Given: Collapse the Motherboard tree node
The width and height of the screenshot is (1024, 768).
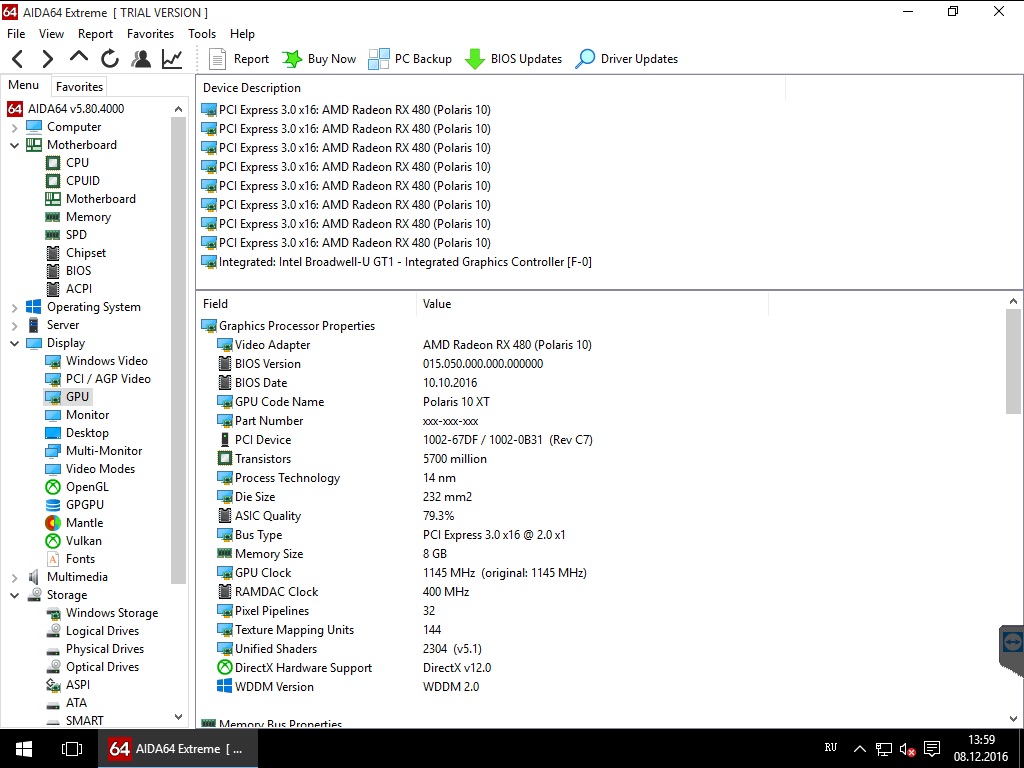Looking at the screenshot, I should click(x=14, y=145).
